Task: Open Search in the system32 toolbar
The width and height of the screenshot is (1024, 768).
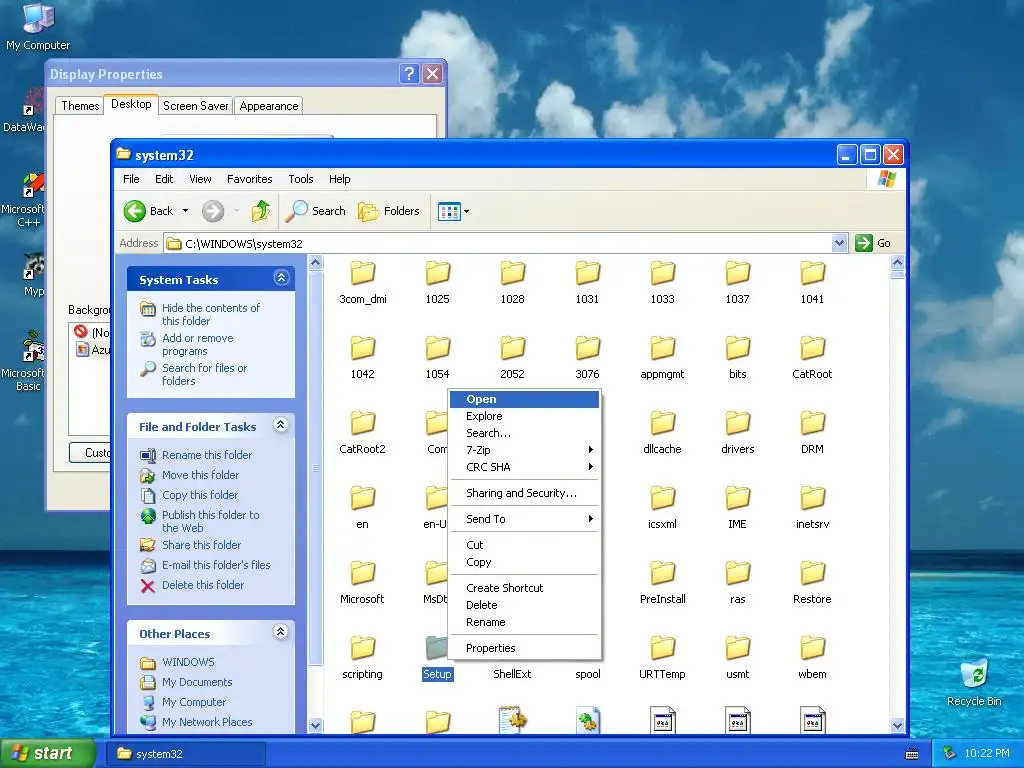Action: pyautogui.click(x=315, y=211)
